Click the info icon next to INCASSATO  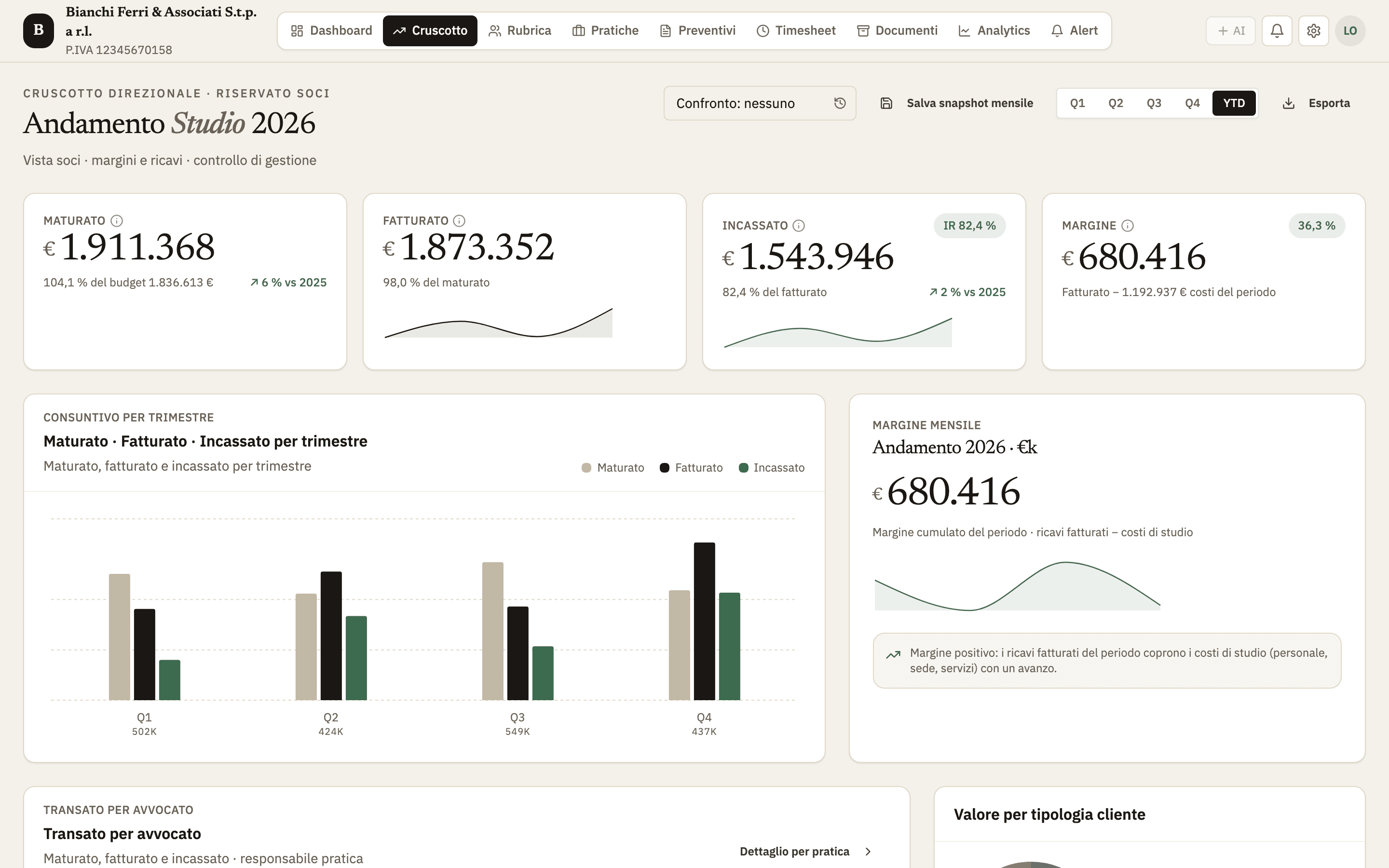pos(798,226)
